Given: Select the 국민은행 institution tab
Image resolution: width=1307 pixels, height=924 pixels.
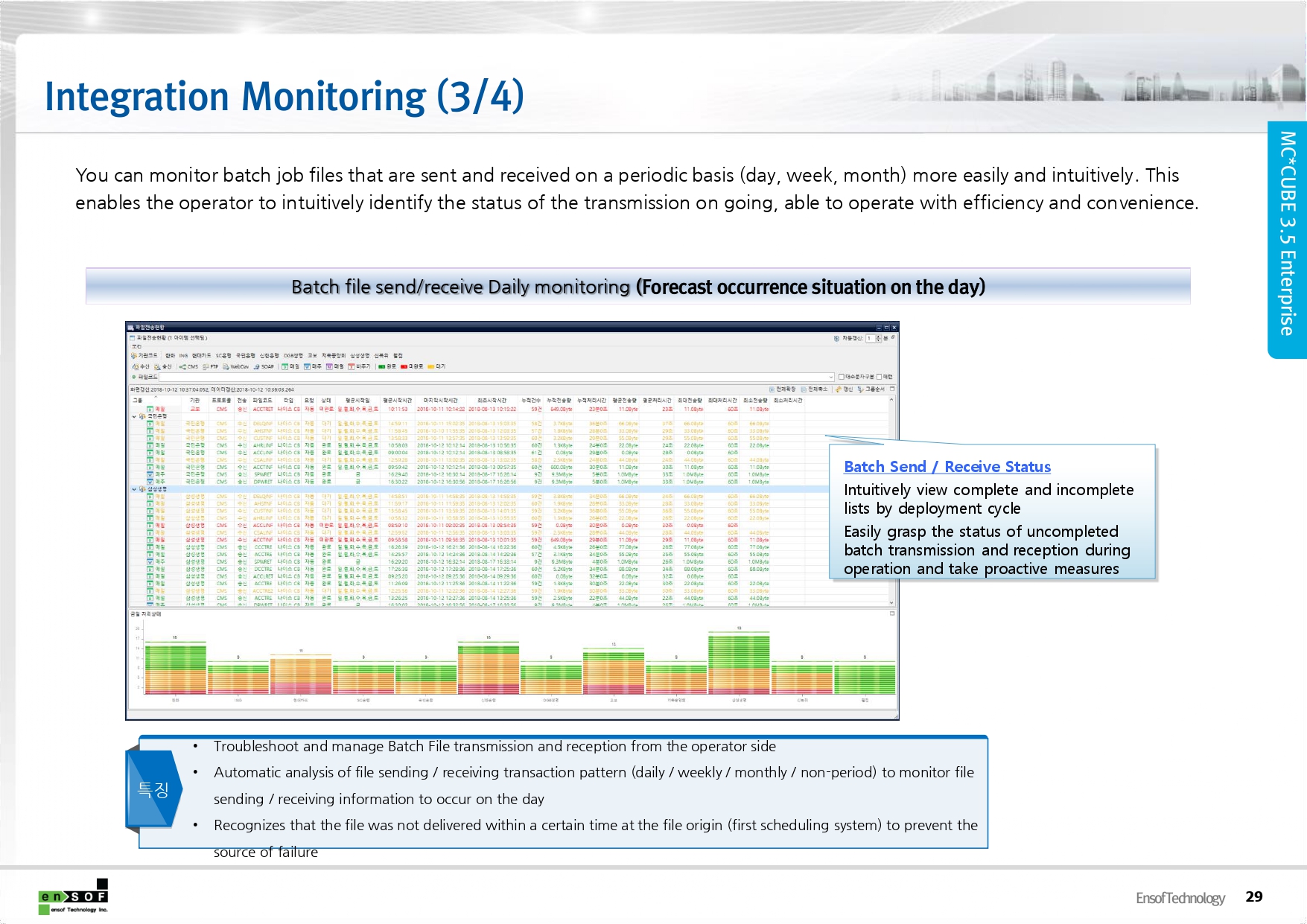Looking at the screenshot, I should [245, 355].
